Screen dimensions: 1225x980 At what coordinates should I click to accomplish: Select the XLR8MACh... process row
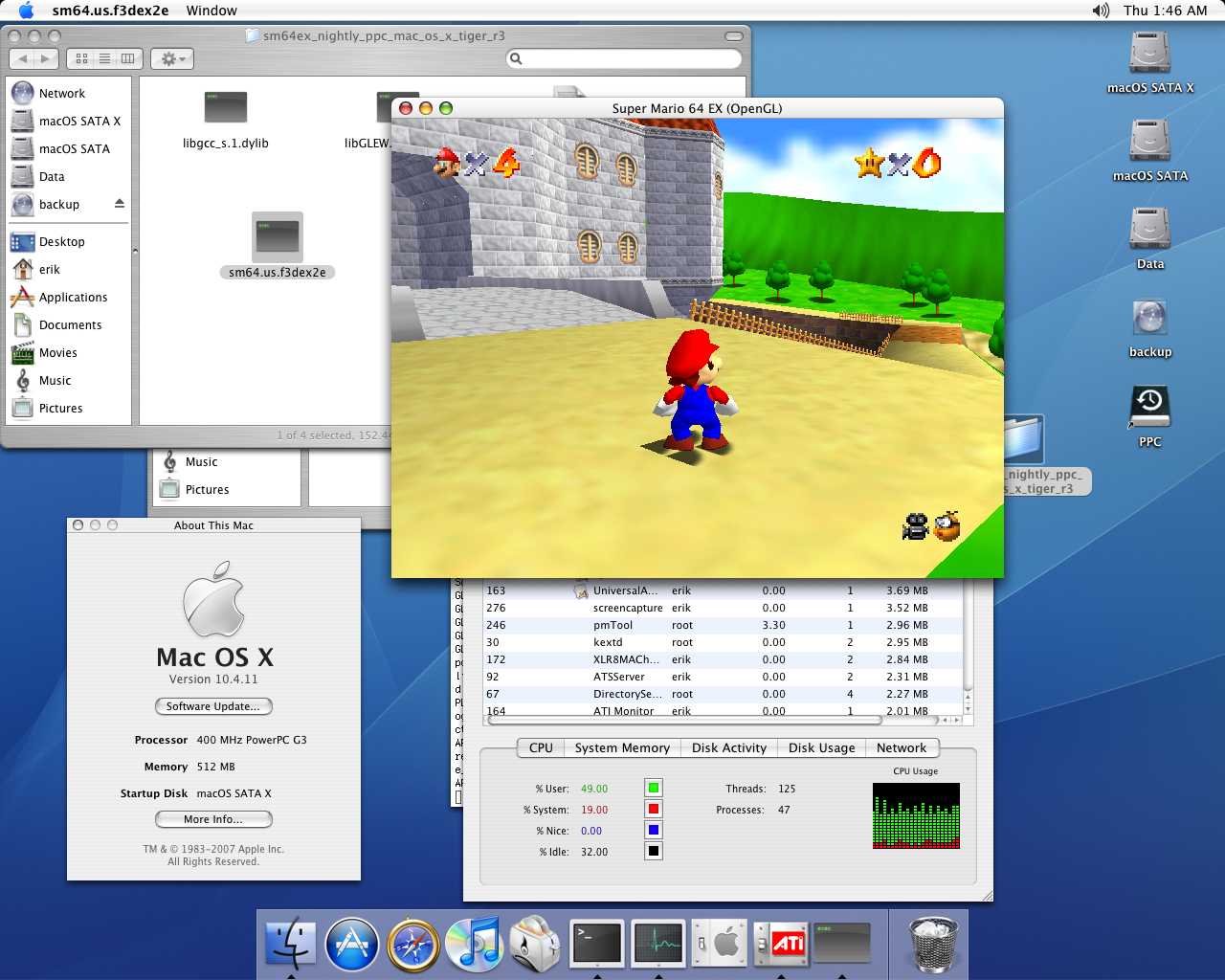tap(723, 659)
